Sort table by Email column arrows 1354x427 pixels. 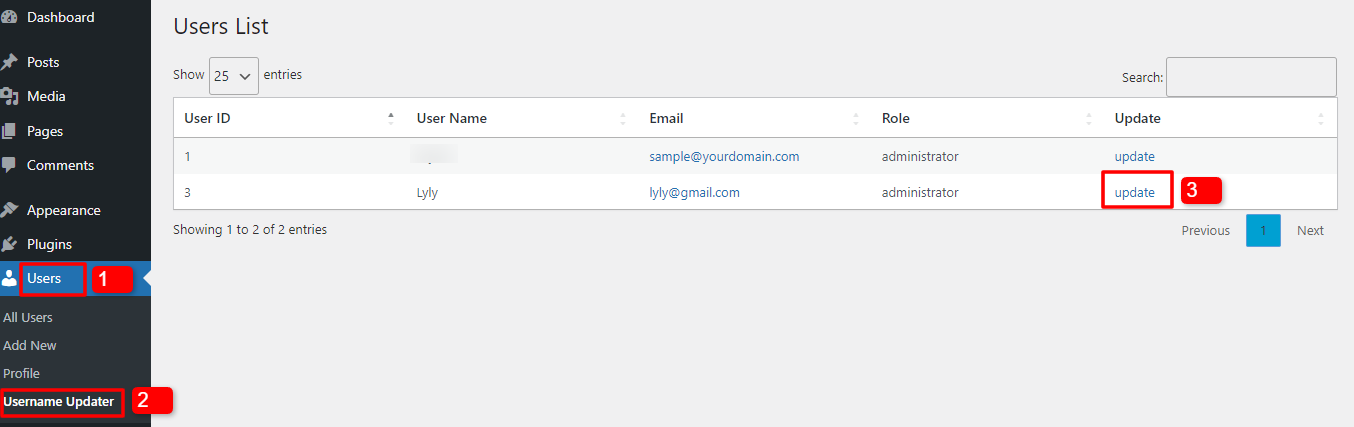(x=855, y=119)
